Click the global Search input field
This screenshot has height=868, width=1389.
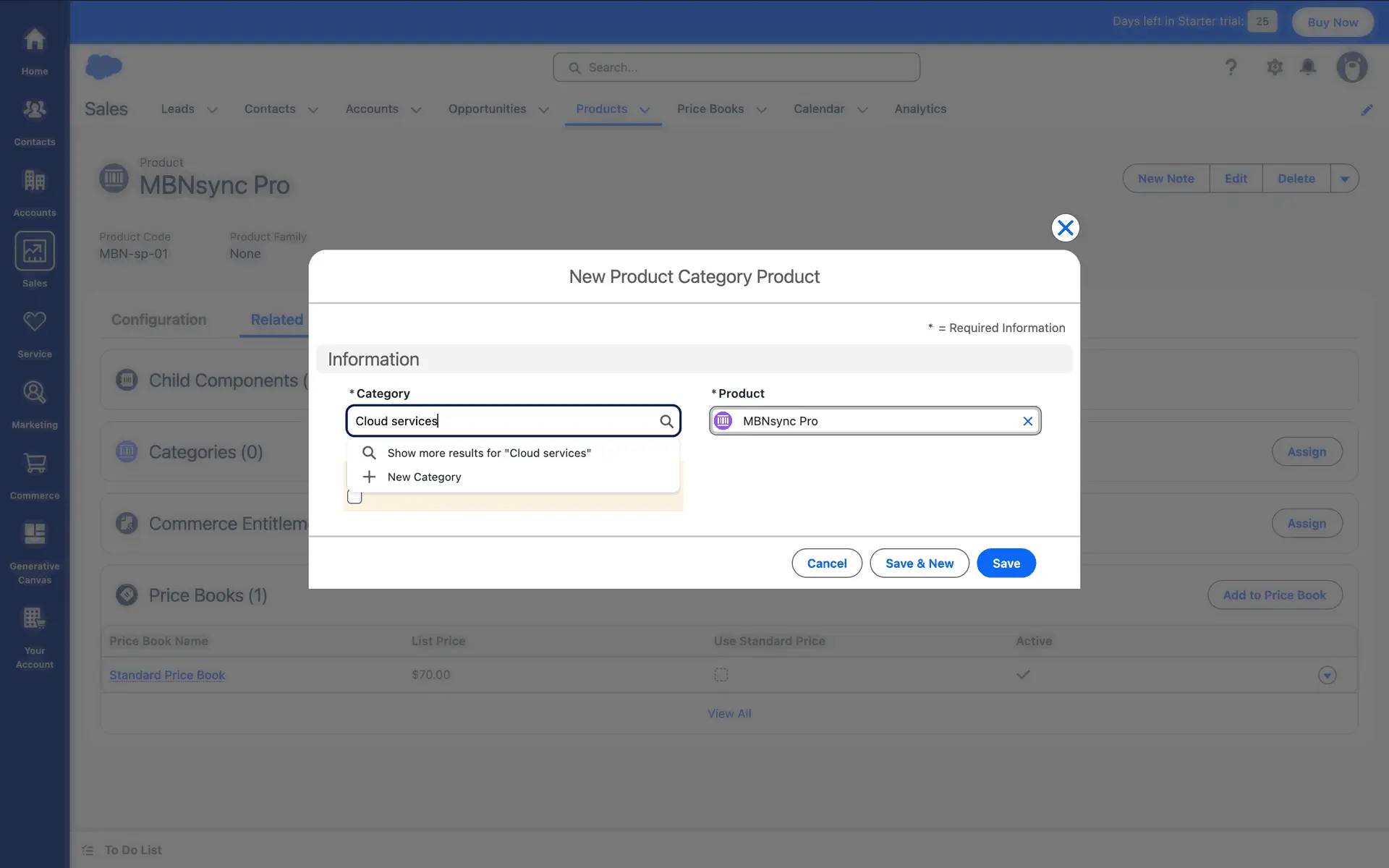click(736, 67)
